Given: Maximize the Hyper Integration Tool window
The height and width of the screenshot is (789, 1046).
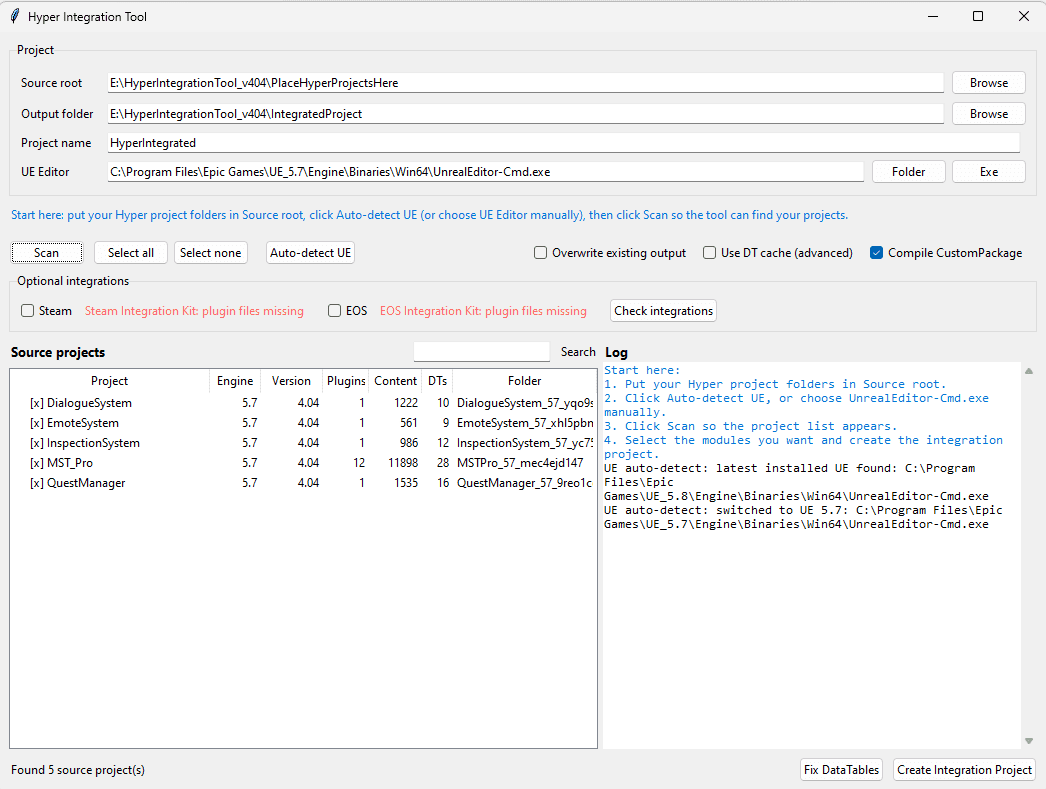Looking at the screenshot, I should [x=978, y=16].
